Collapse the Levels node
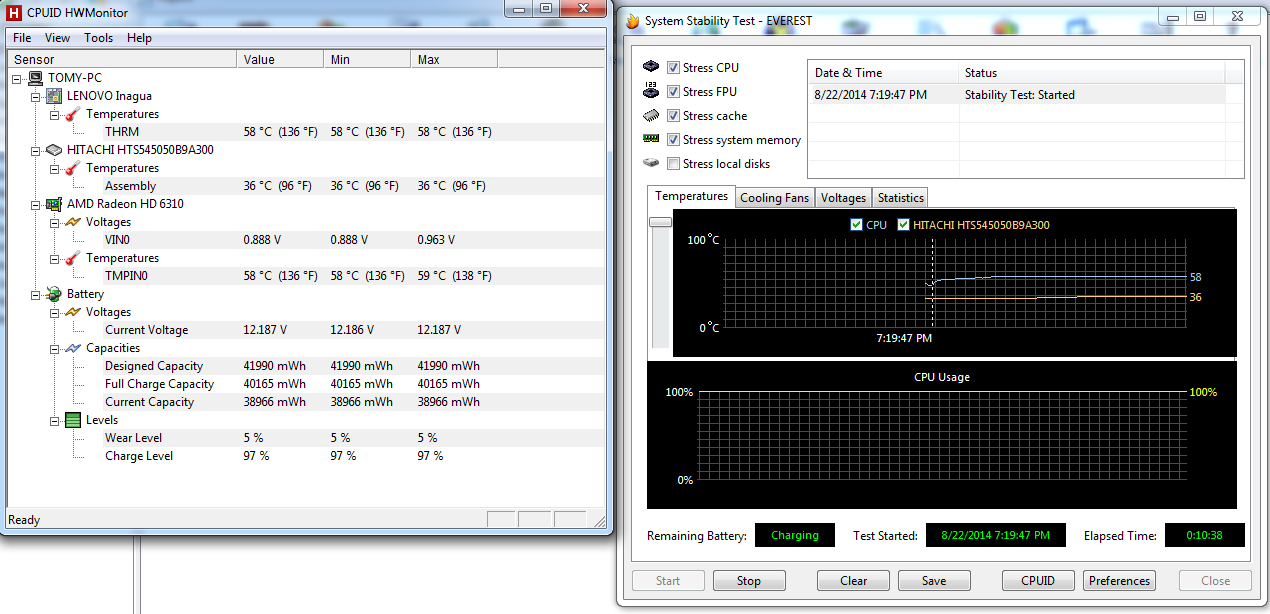The height and width of the screenshot is (614, 1270). click(56, 420)
